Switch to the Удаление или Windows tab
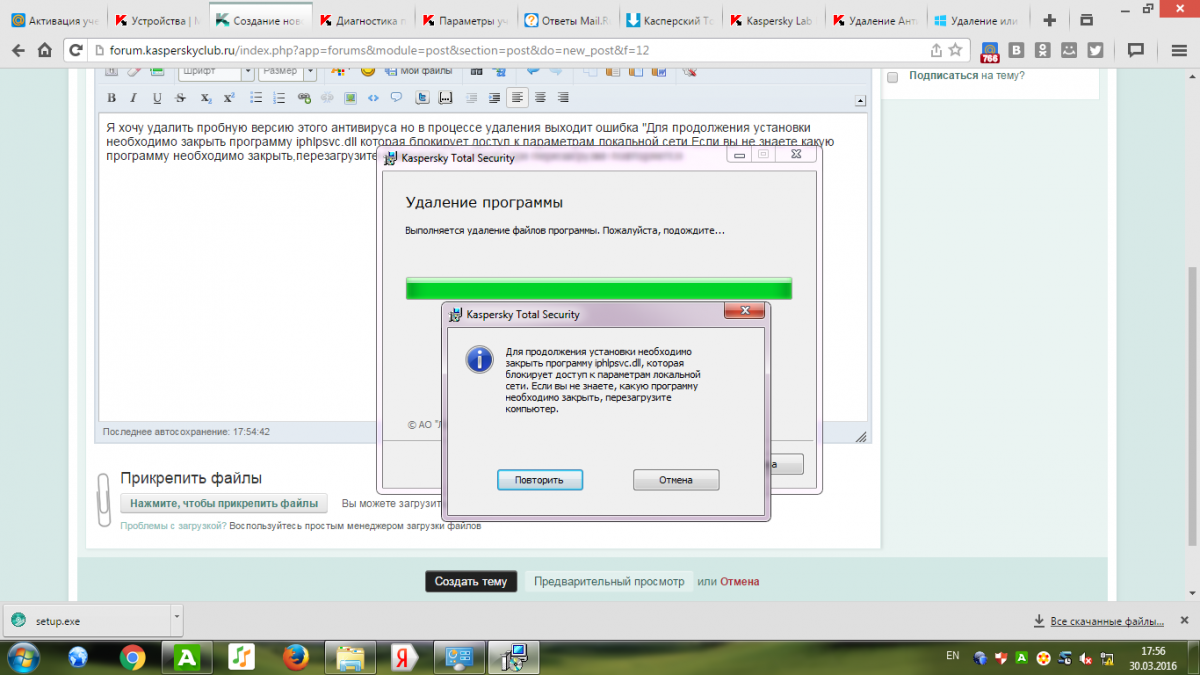 coord(977,20)
